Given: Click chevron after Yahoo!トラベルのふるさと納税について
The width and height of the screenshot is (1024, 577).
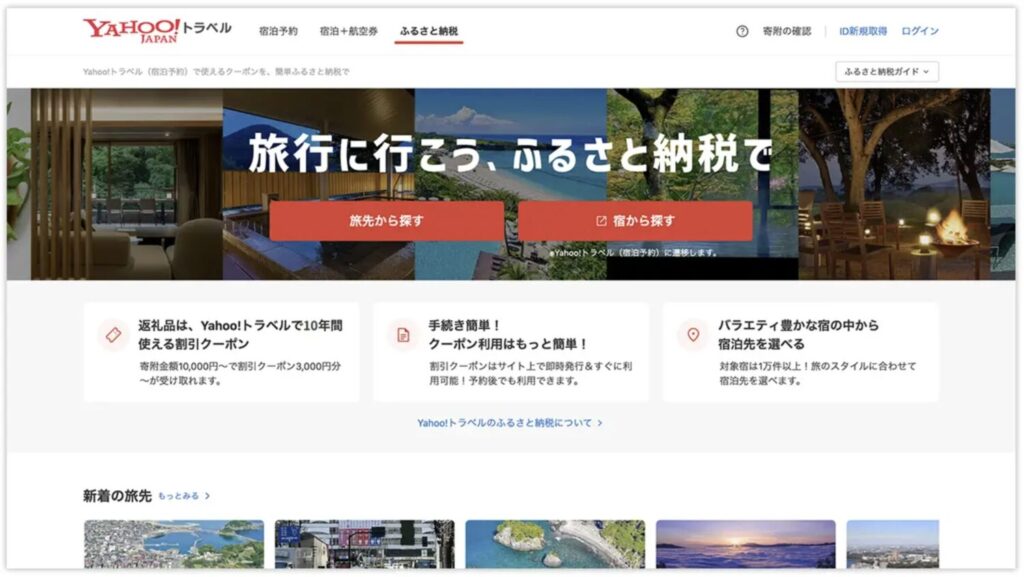Looking at the screenshot, I should (x=600, y=423).
